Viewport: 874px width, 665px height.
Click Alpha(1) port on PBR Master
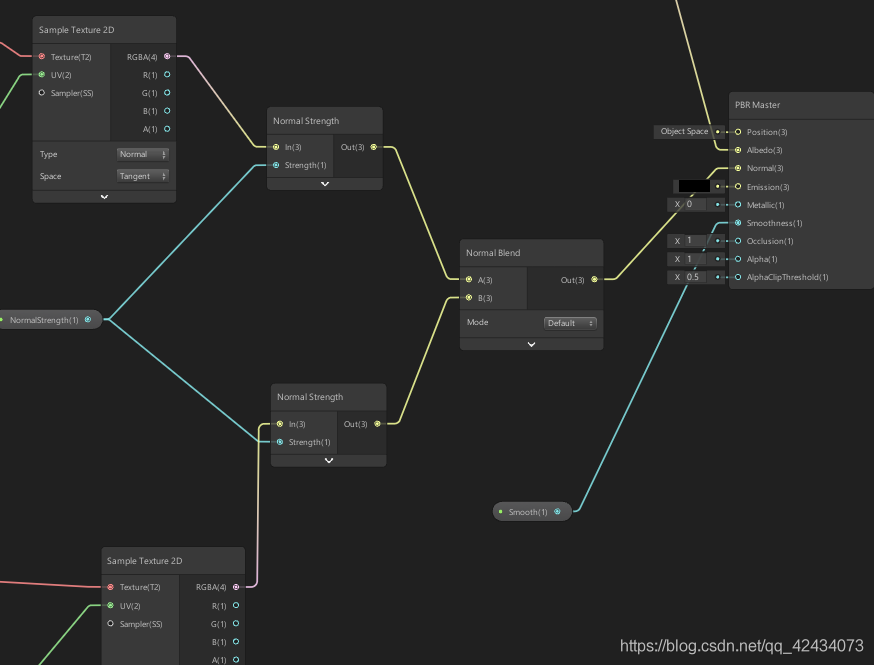click(x=738, y=259)
